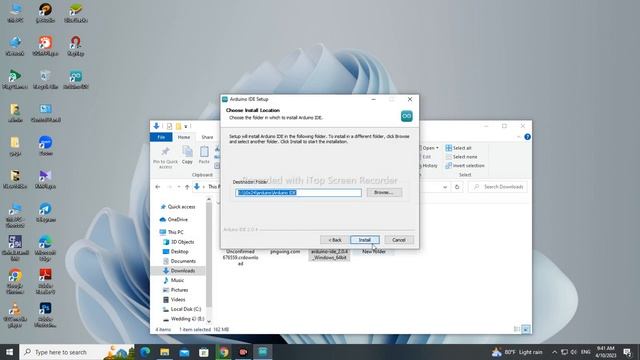This screenshot has width=640, height=360.
Task: Open Documents in the navigation pane
Action: (180, 261)
